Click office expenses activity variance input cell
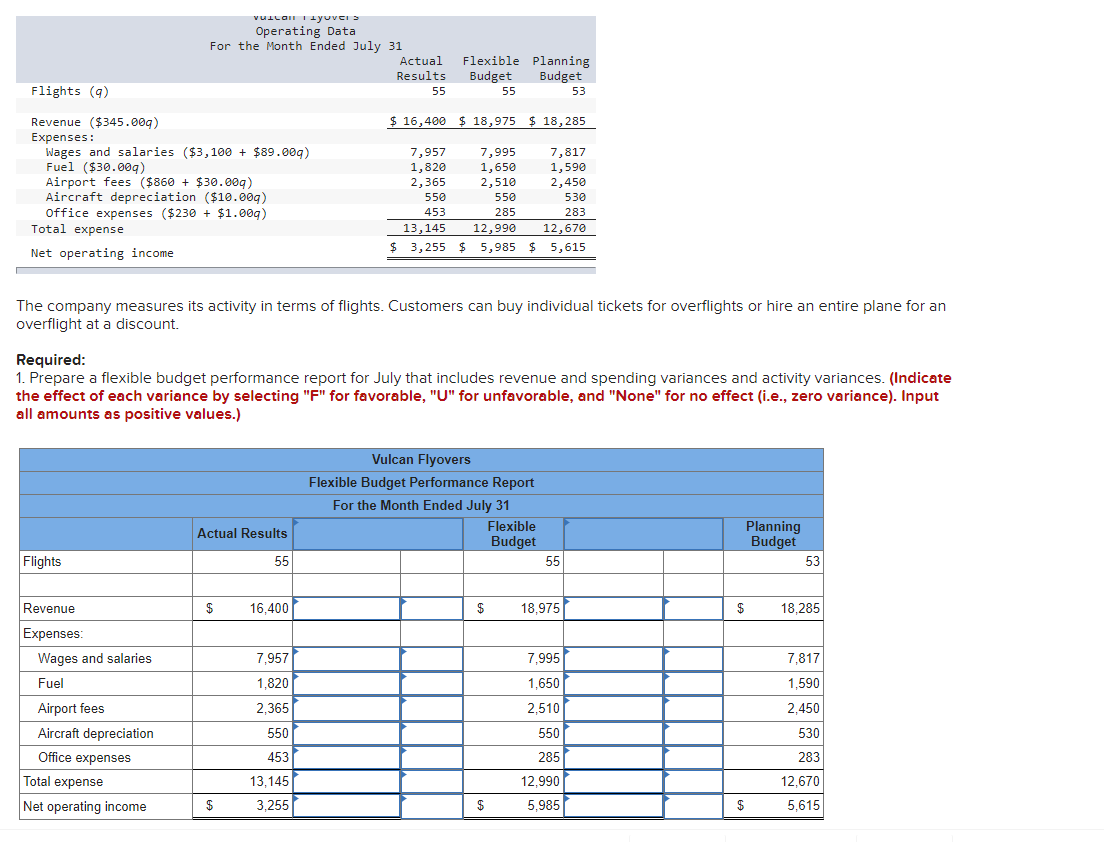1104x842 pixels. click(x=613, y=758)
